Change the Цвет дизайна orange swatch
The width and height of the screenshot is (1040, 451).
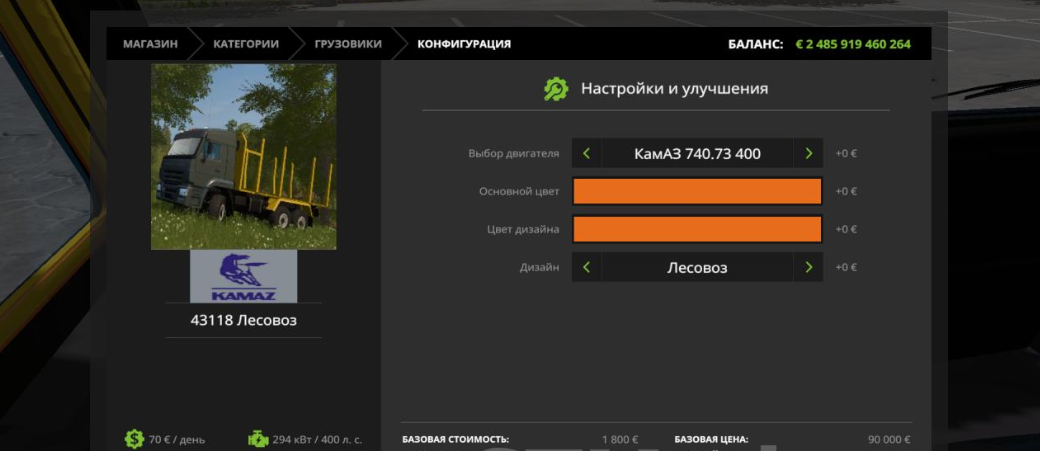click(697, 229)
